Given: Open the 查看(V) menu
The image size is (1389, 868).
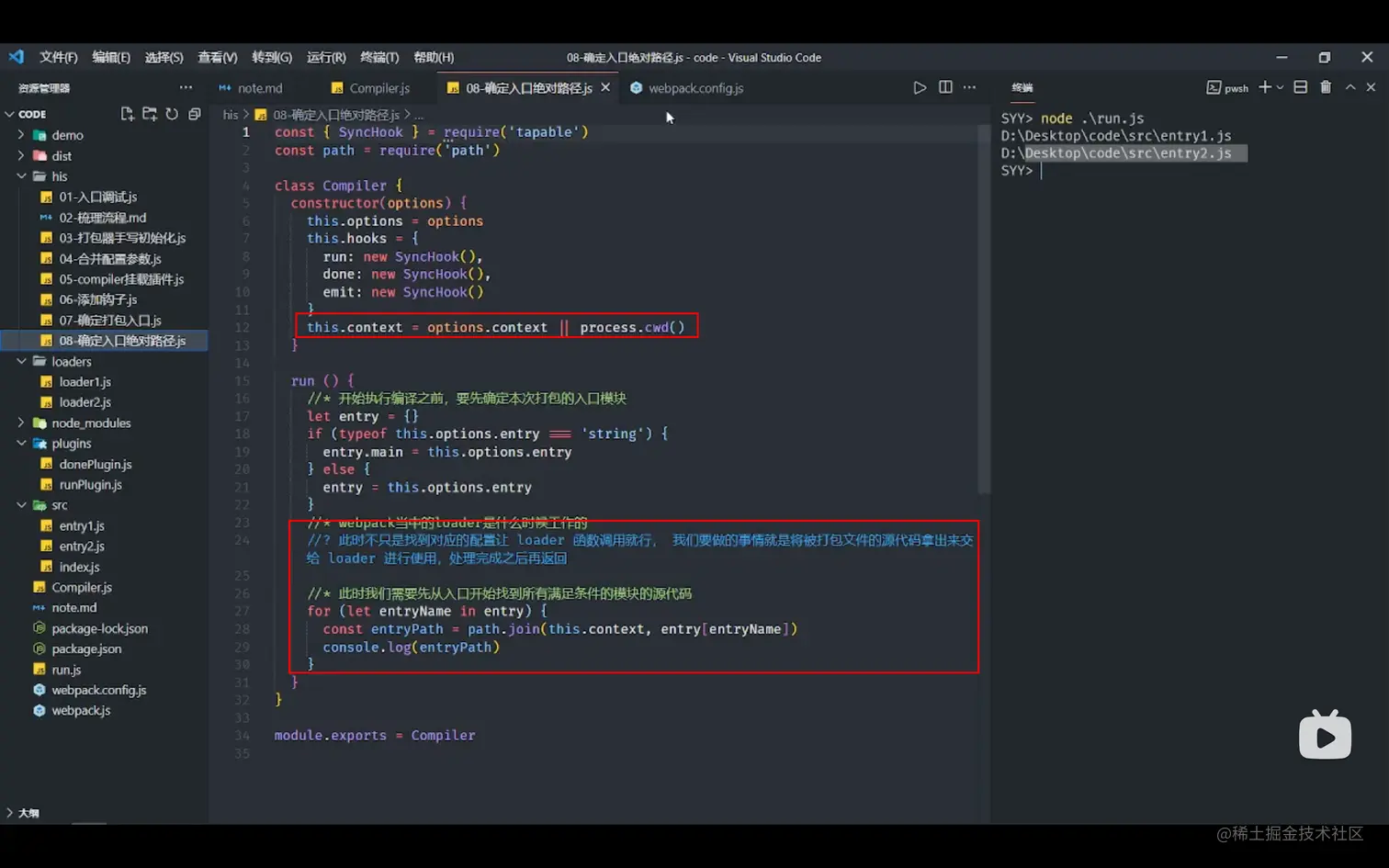Looking at the screenshot, I should click(x=218, y=57).
